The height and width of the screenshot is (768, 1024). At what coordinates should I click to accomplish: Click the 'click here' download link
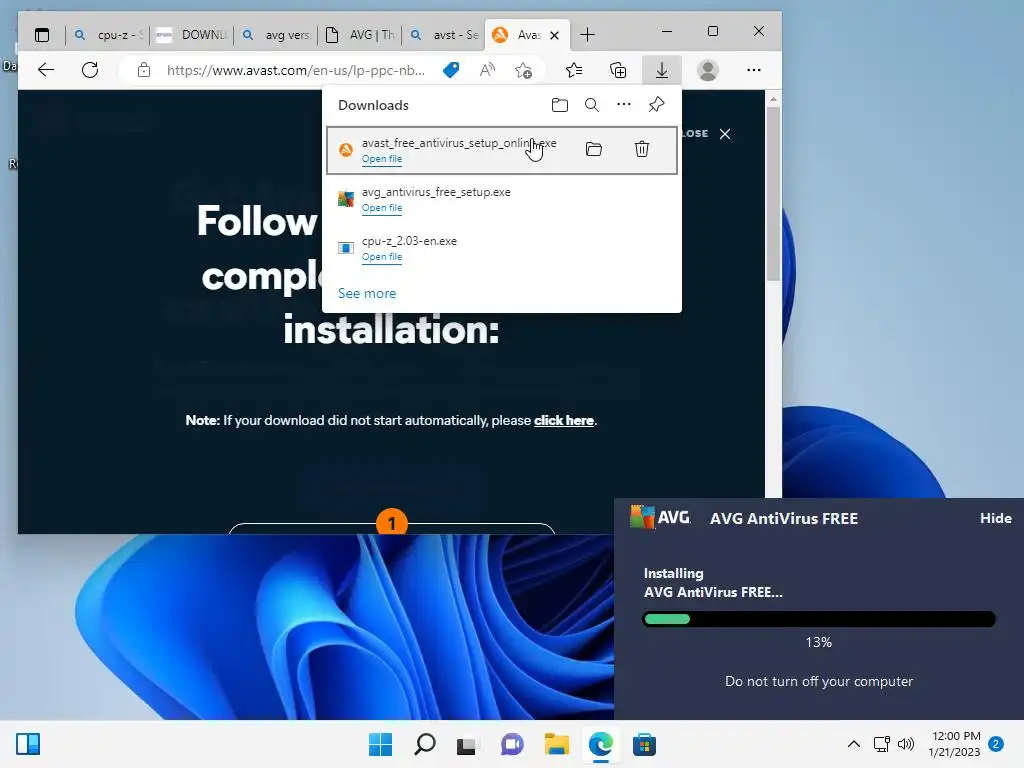pyautogui.click(x=564, y=421)
